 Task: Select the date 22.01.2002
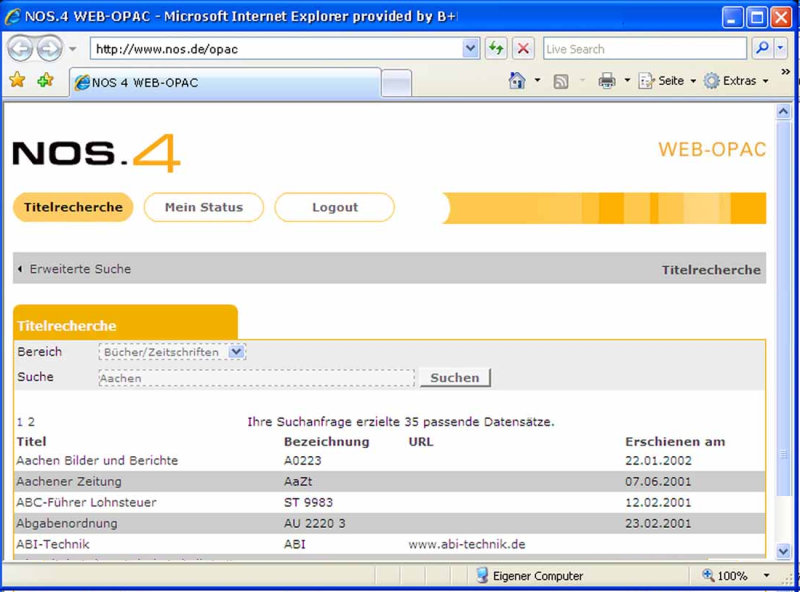coord(658,460)
